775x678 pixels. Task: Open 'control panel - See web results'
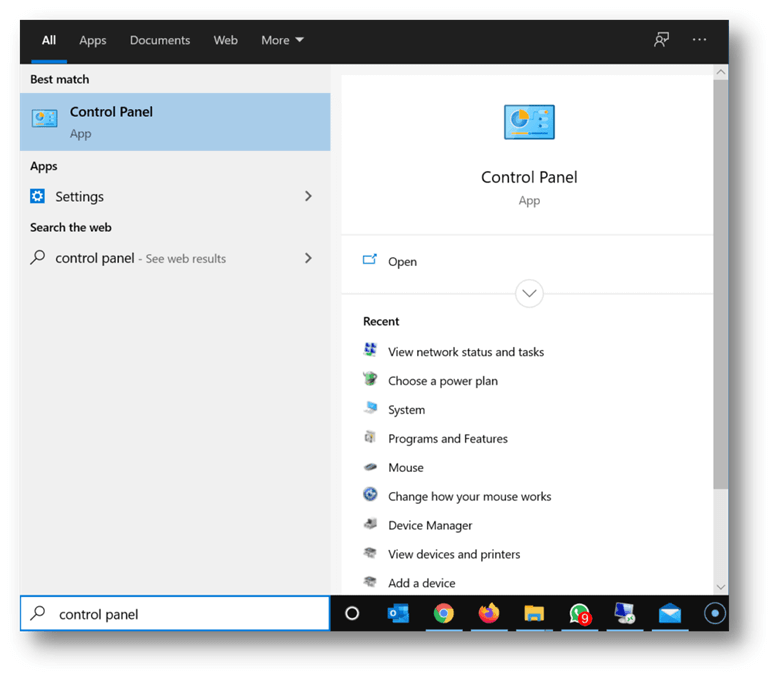[175, 258]
